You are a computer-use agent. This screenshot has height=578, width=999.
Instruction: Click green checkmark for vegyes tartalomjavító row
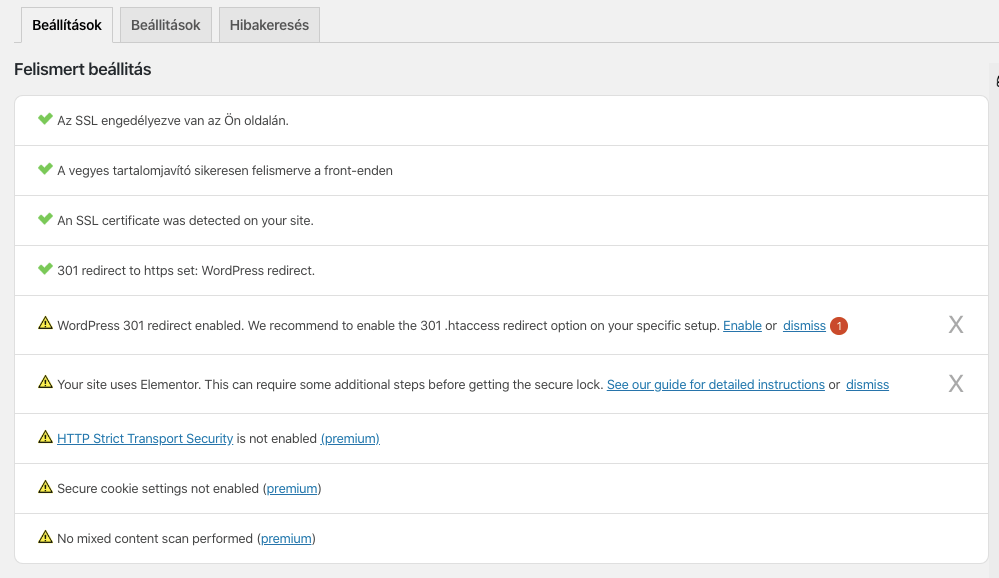point(45,169)
